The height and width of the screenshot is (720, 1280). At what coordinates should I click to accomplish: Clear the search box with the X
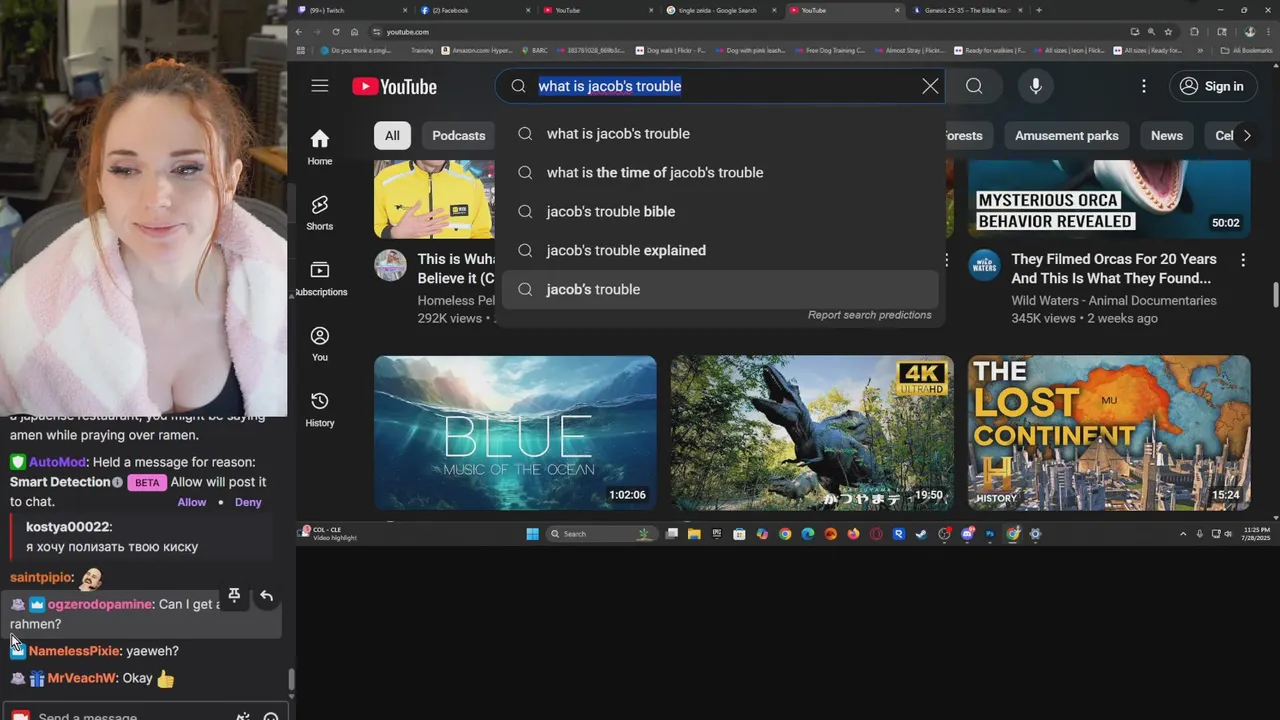(x=930, y=86)
